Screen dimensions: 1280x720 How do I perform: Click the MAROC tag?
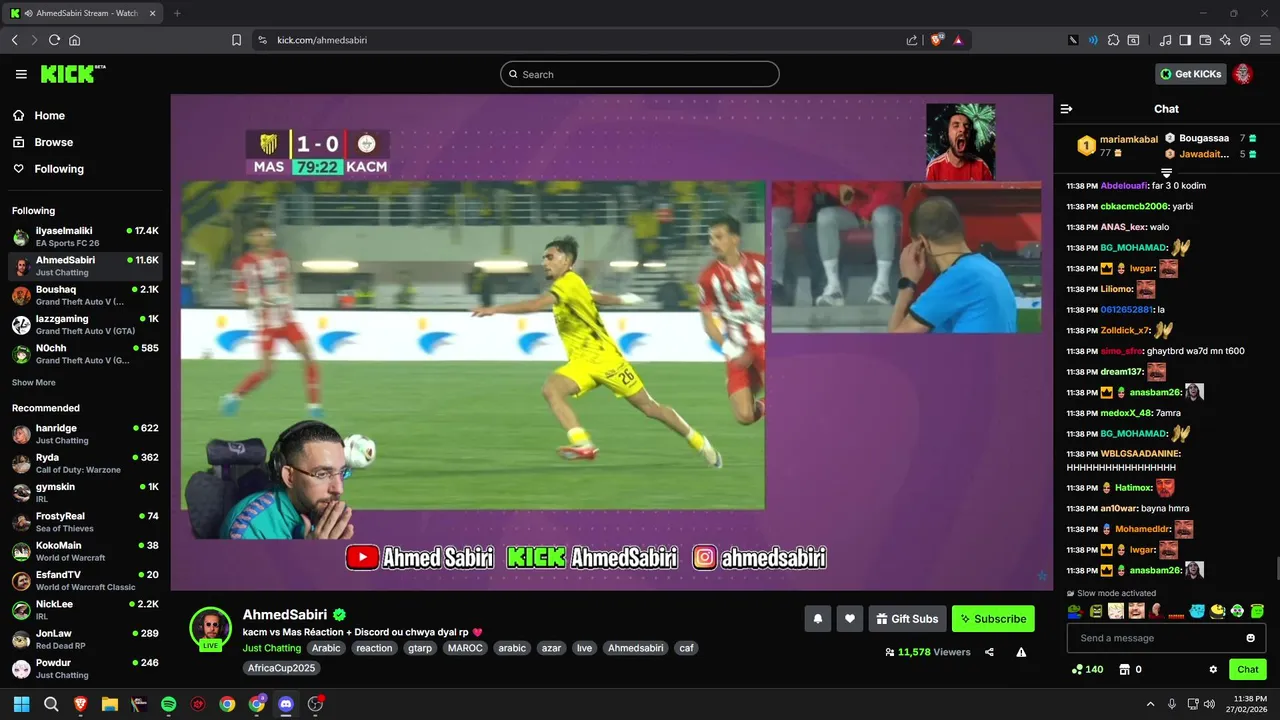coord(465,648)
